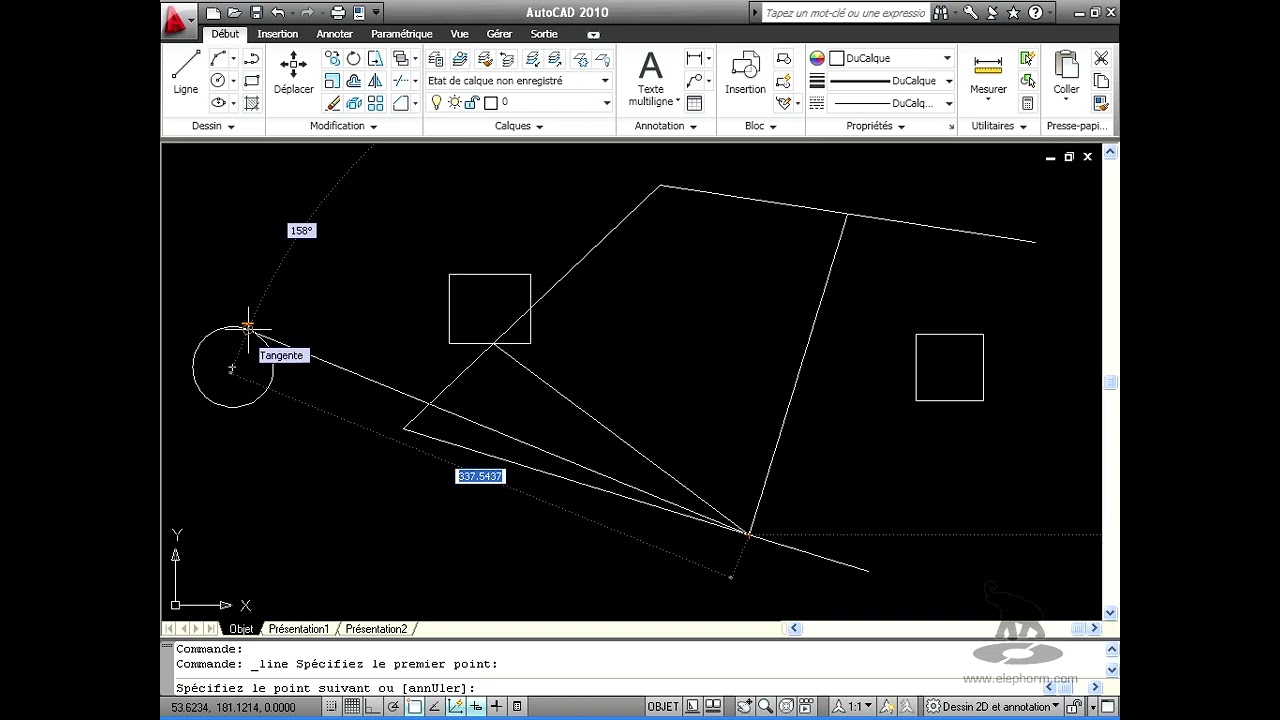Click the cut scissors icon
The image size is (1280, 720).
pos(1101,59)
